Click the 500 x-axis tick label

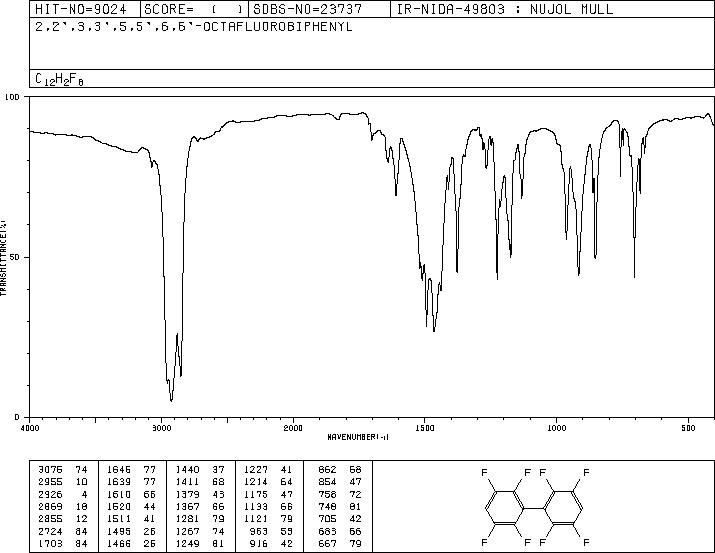click(688, 428)
